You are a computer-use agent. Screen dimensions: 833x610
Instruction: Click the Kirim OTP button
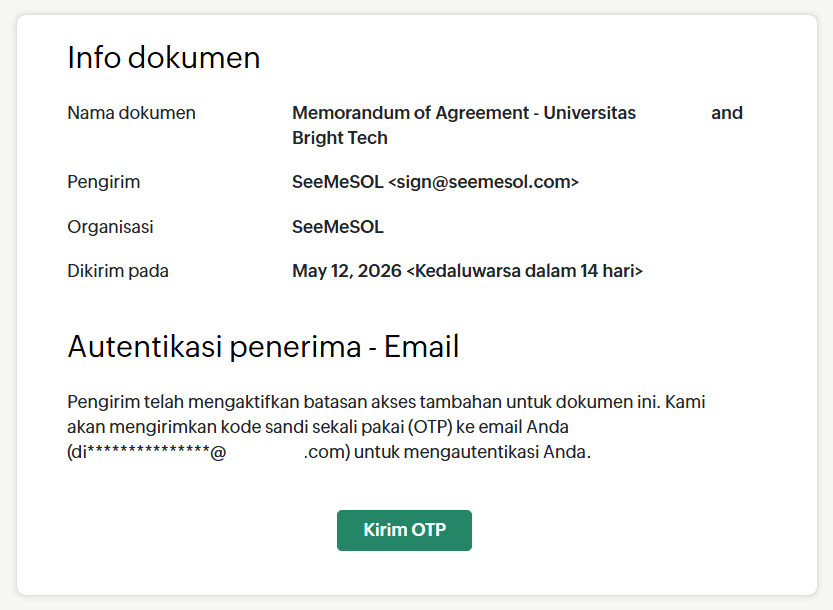(x=404, y=530)
